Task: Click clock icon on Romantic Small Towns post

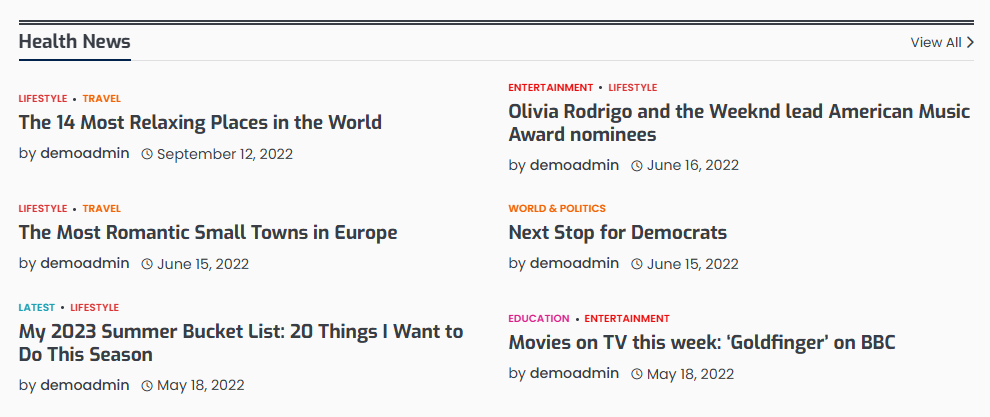Action: click(147, 264)
